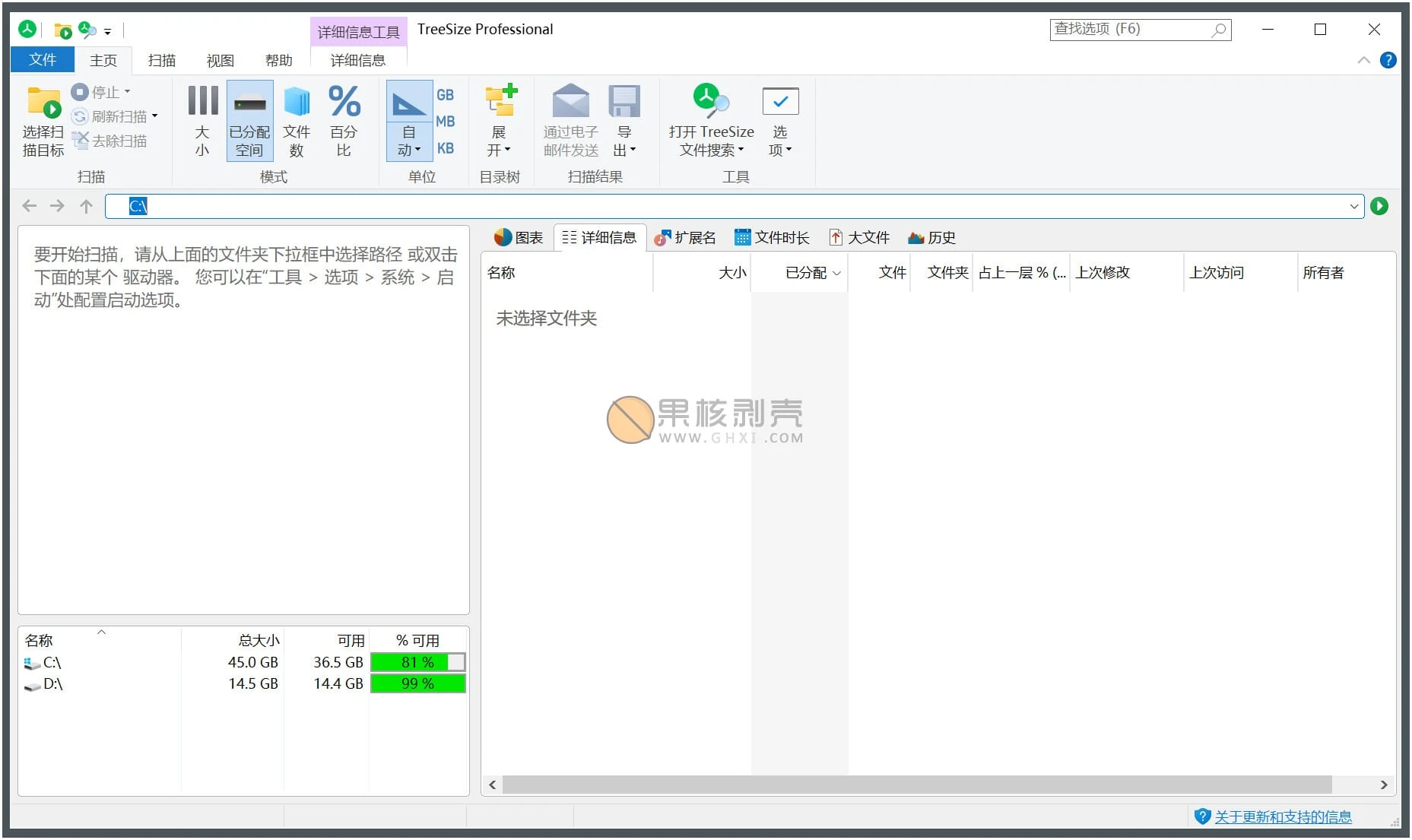The height and width of the screenshot is (840, 1412).
Task: Open the address bar path dropdown
Action: pyautogui.click(x=1353, y=205)
